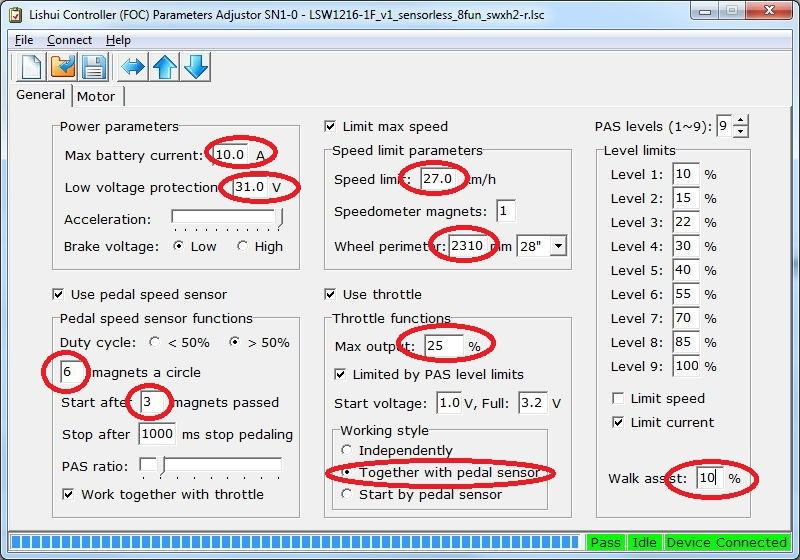The height and width of the screenshot is (560, 800).
Task: Click the throttle Max output field
Action: pyautogui.click(x=444, y=346)
